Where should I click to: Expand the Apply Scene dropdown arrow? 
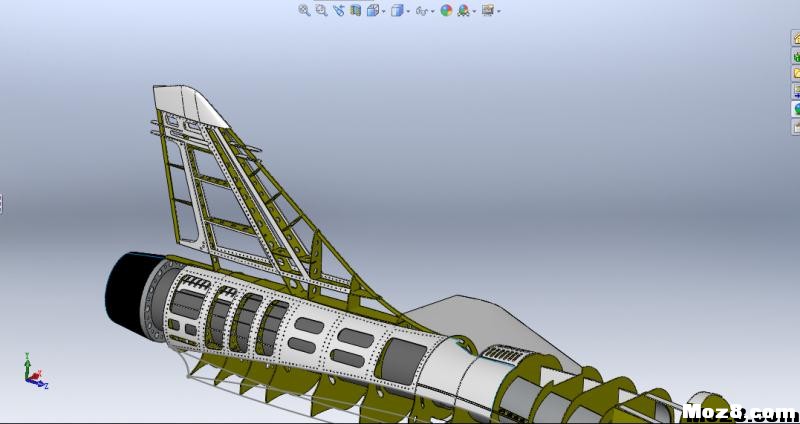[474, 11]
